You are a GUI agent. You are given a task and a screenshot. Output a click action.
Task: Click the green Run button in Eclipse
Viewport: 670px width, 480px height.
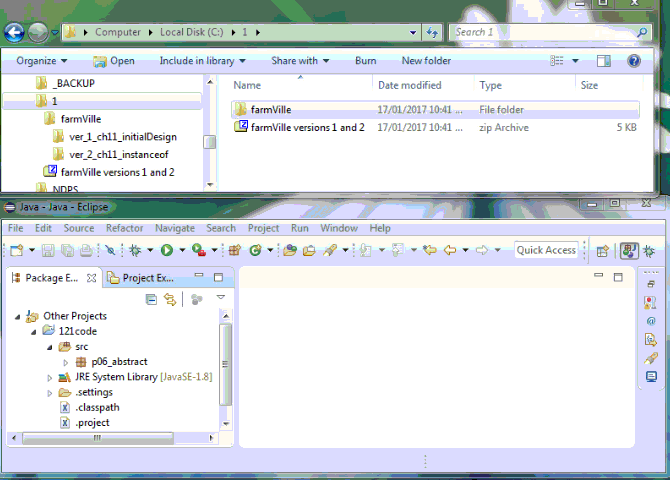[x=167, y=250]
